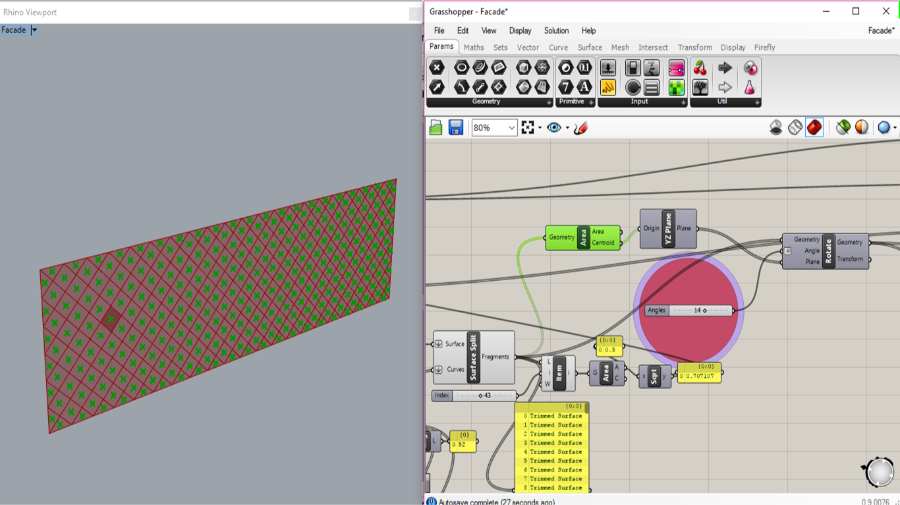Save document with the blue floppy icon
This screenshot has width=900, height=505.
tap(456, 127)
